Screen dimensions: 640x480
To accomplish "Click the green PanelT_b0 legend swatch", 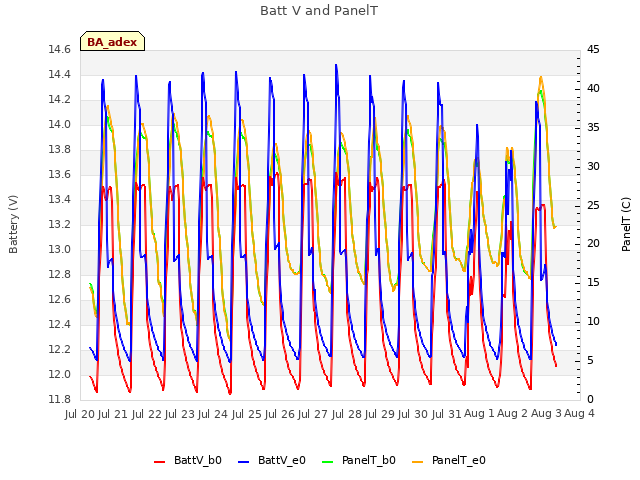I will pyautogui.click(x=328, y=462).
